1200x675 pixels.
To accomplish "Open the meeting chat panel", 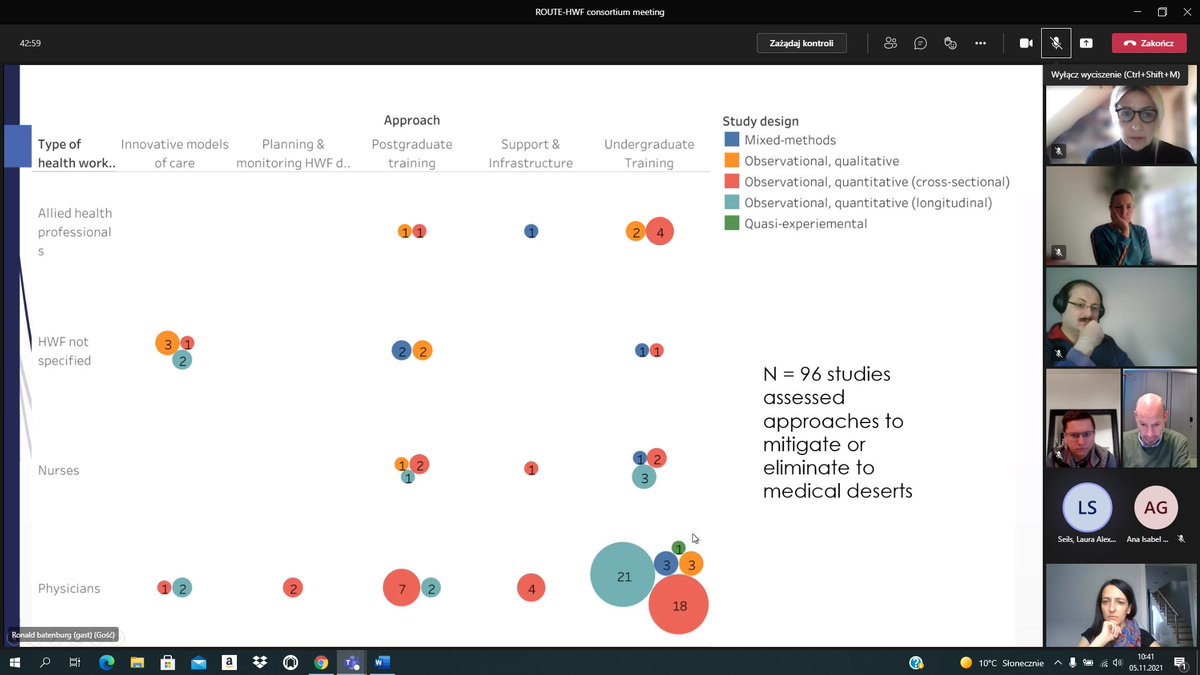I will (x=920, y=43).
